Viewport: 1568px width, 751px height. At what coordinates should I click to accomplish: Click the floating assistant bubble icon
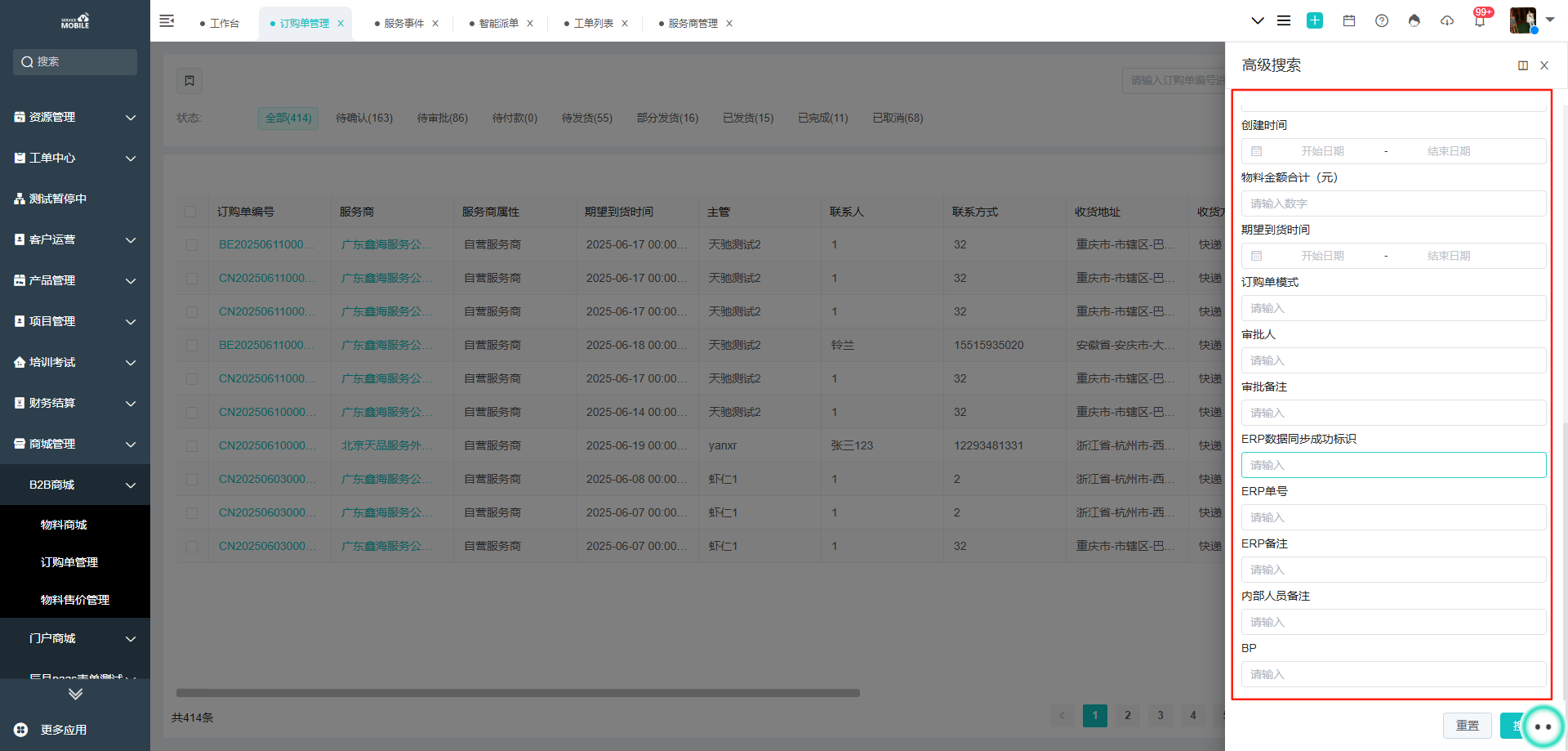[x=1543, y=726]
